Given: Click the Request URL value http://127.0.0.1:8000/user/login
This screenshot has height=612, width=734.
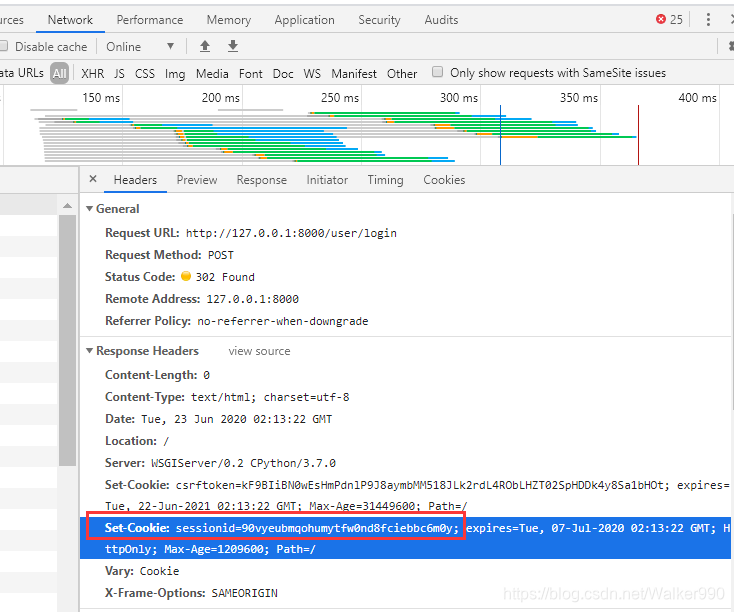Looking at the screenshot, I should coord(291,233).
